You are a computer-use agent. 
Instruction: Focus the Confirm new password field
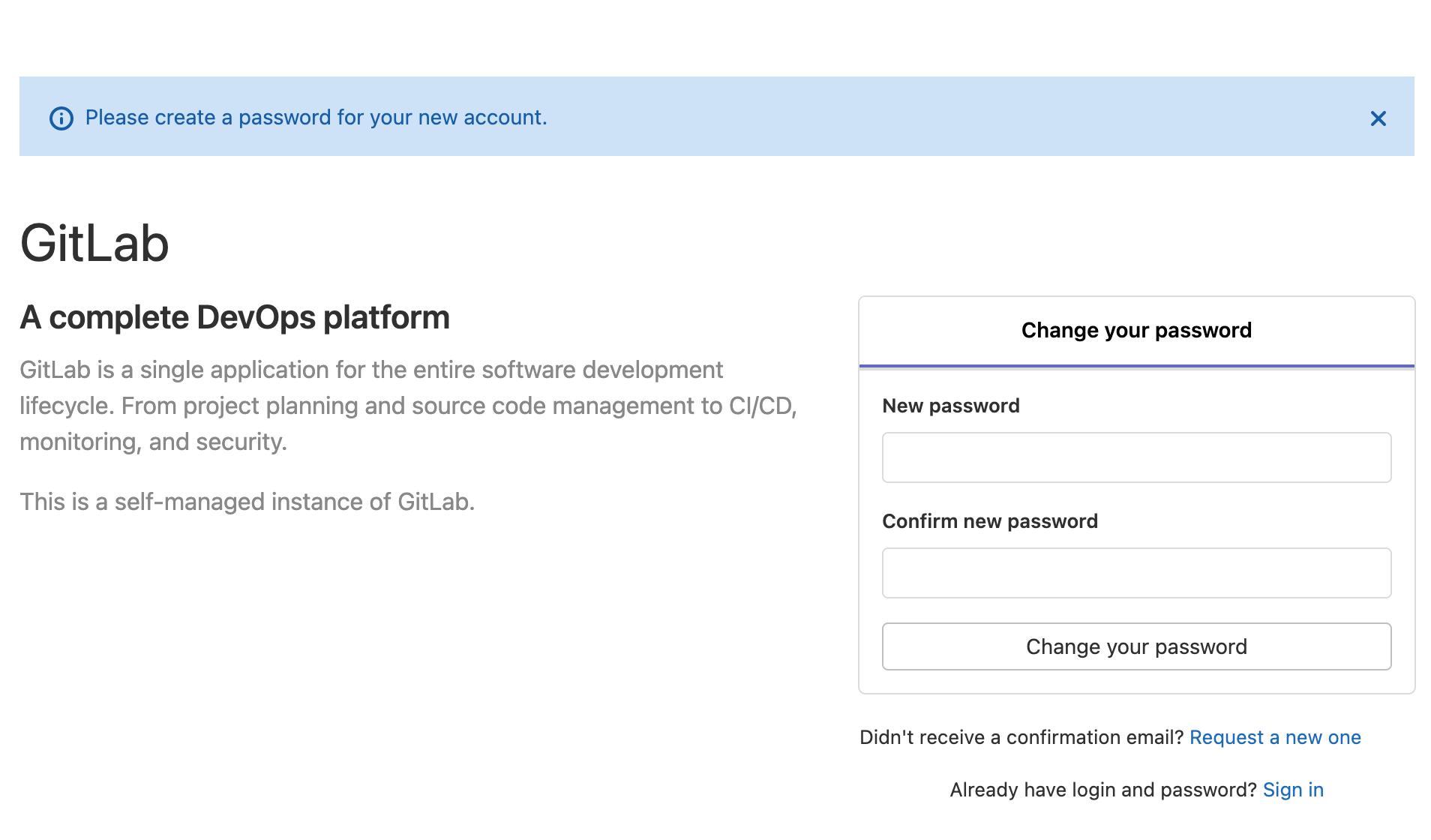[1136, 573]
